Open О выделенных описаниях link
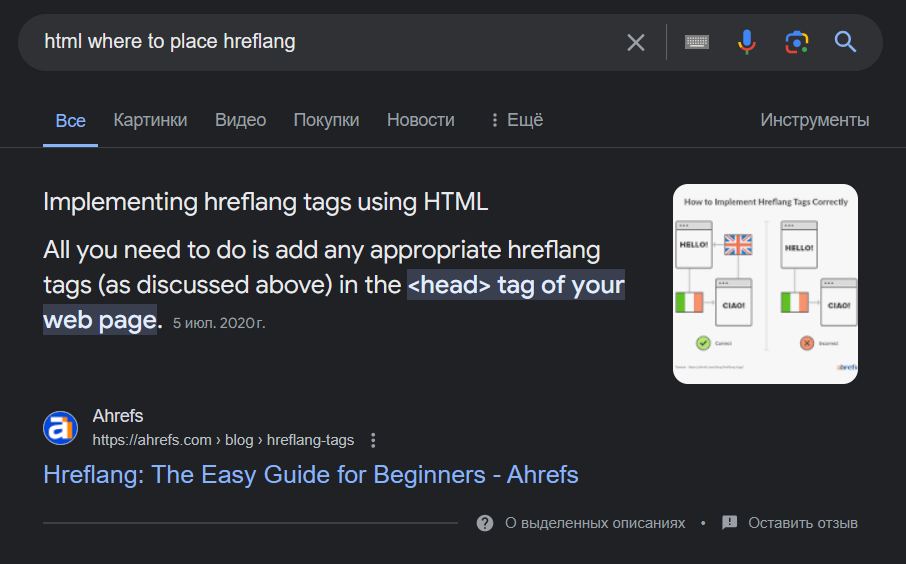Viewport: 906px width, 564px height. pyautogui.click(x=595, y=523)
